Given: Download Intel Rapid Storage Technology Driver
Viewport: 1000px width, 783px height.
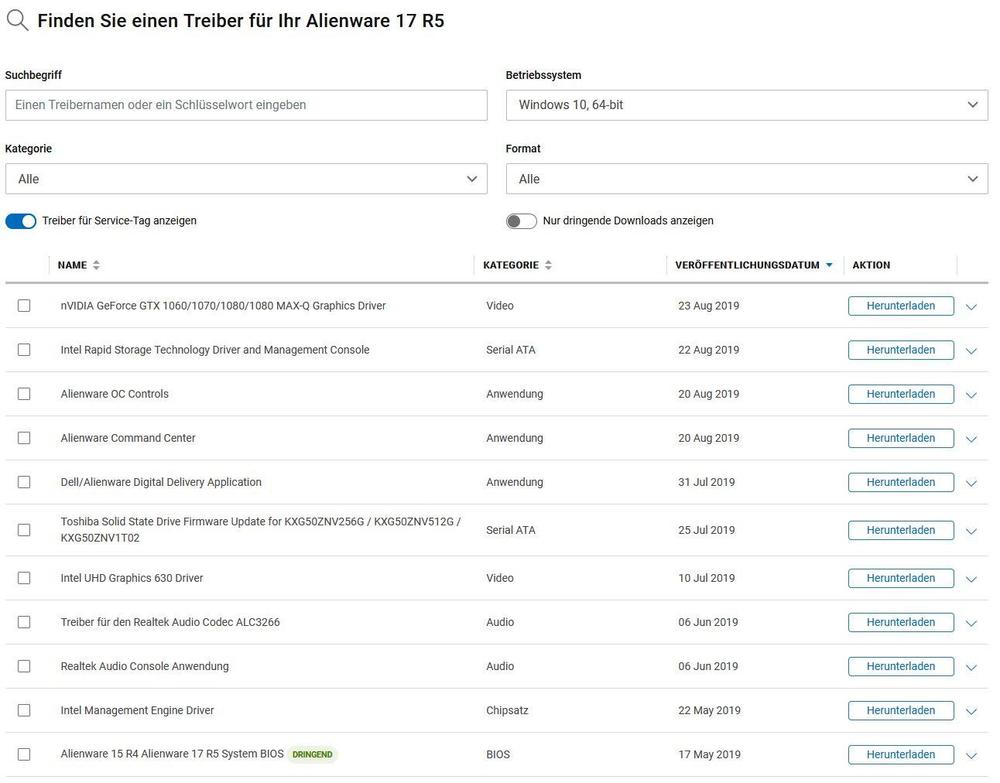Looking at the screenshot, I should pos(900,350).
